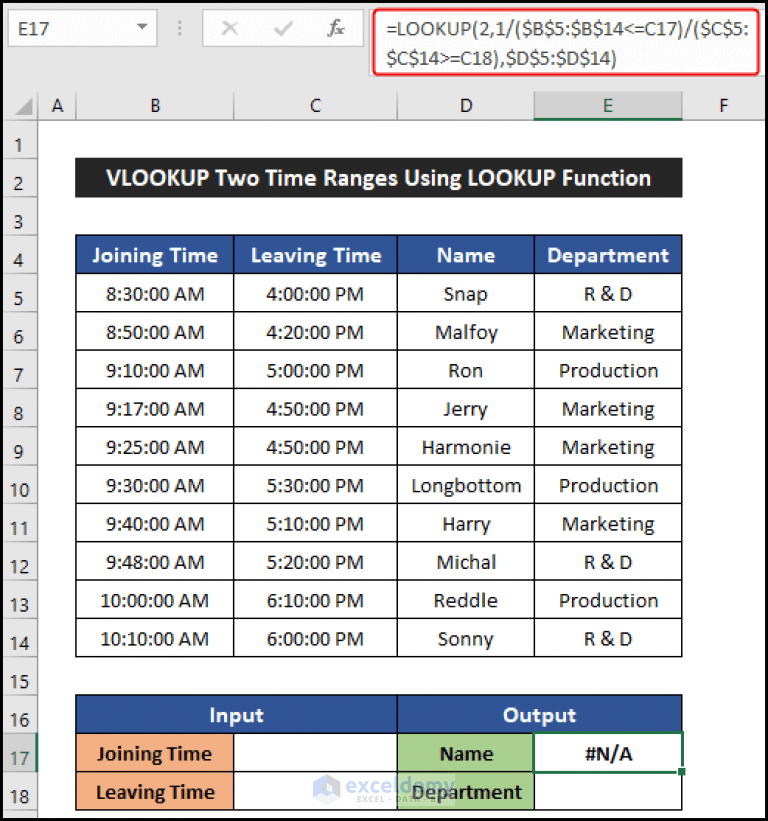Select column D header
Screen dimensions: 768x821
[465, 106]
